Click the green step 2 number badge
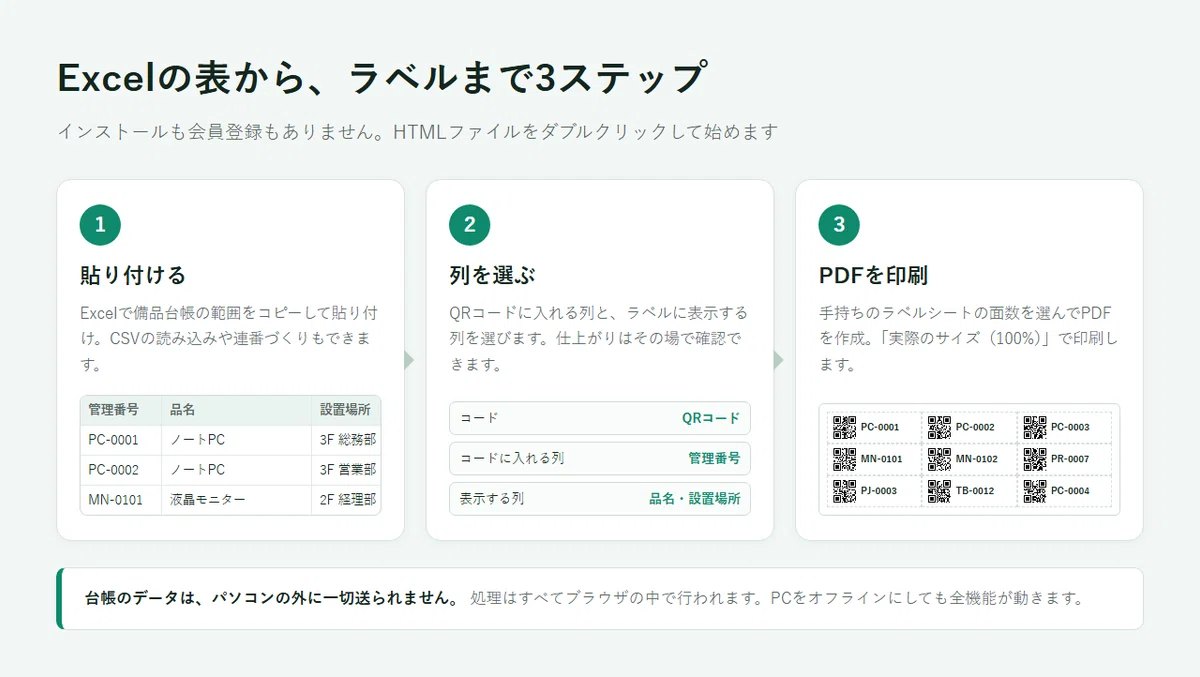The width and height of the screenshot is (1200, 677). tap(470, 225)
